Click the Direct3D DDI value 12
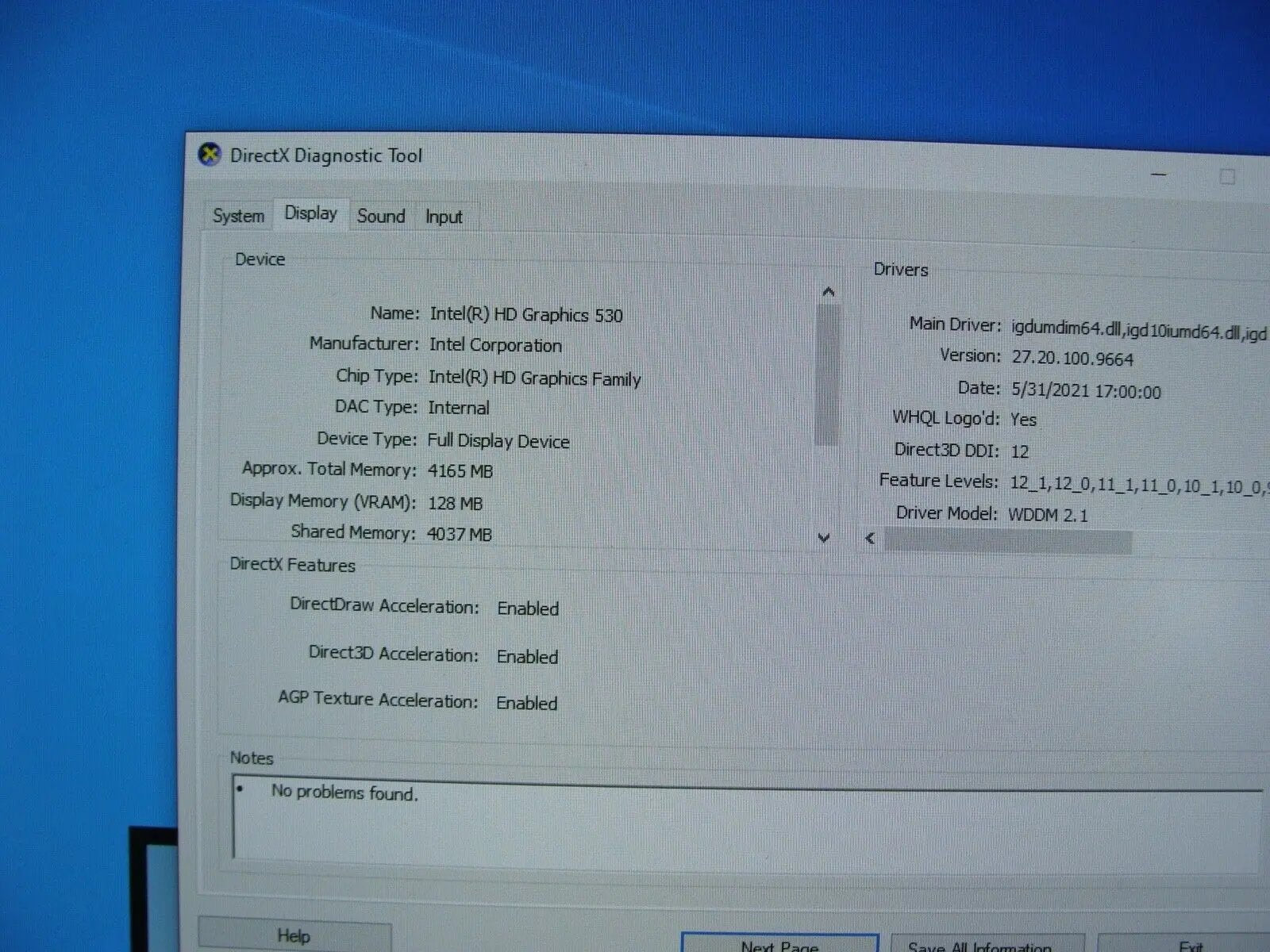This screenshot has height=952, width=1270. [x=1020, y=451]
